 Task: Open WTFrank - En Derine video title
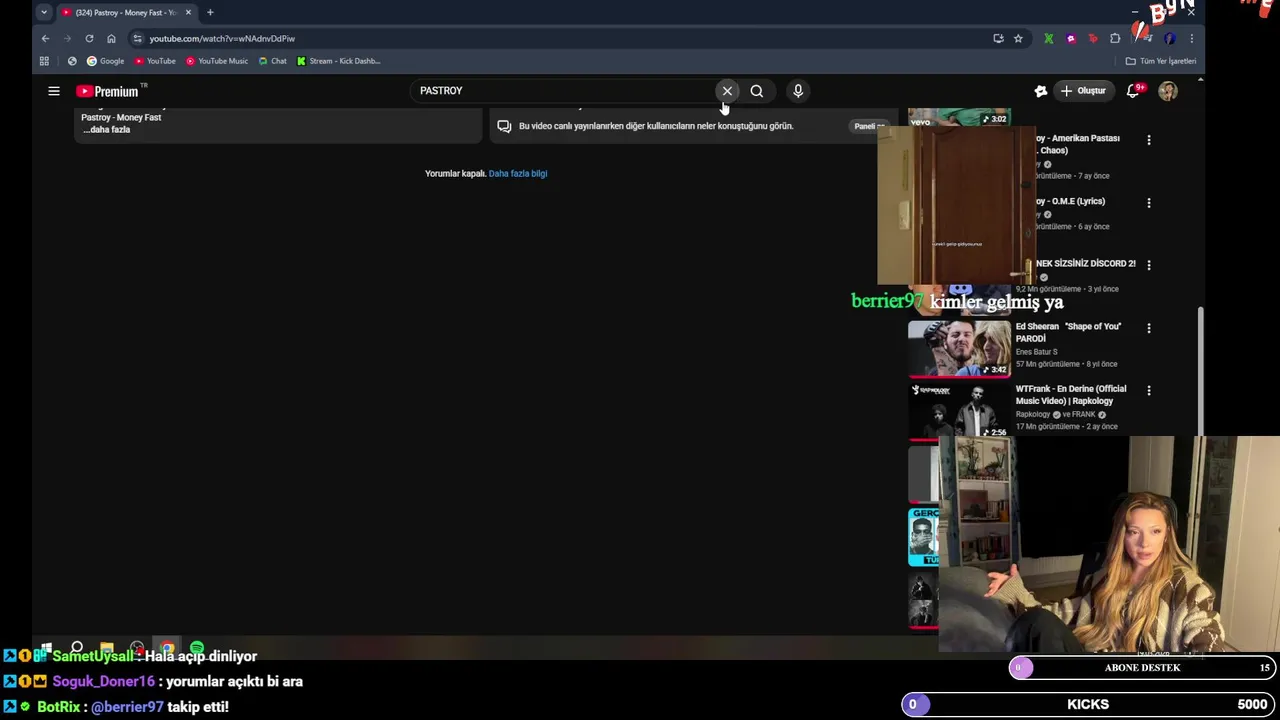click(x=1071, y=395)
